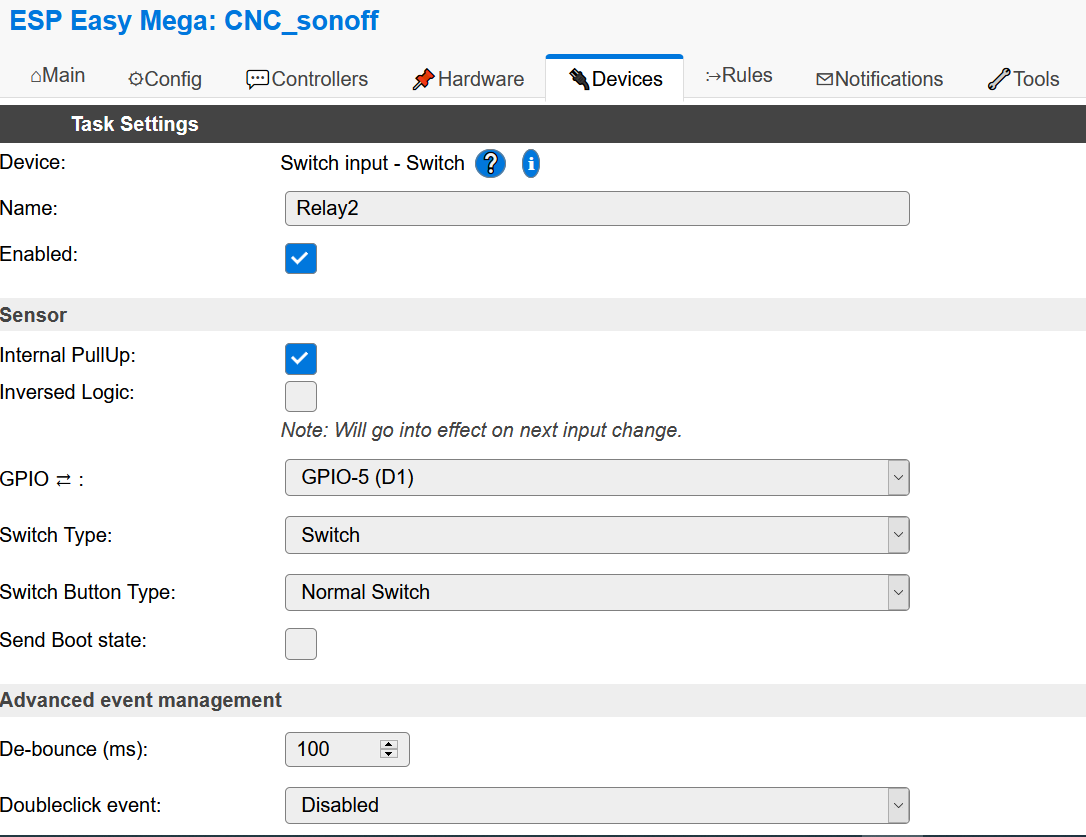Enable the Inversed Logic checkbox
The width and height of the screenshot is (1086, 837).
301,396
